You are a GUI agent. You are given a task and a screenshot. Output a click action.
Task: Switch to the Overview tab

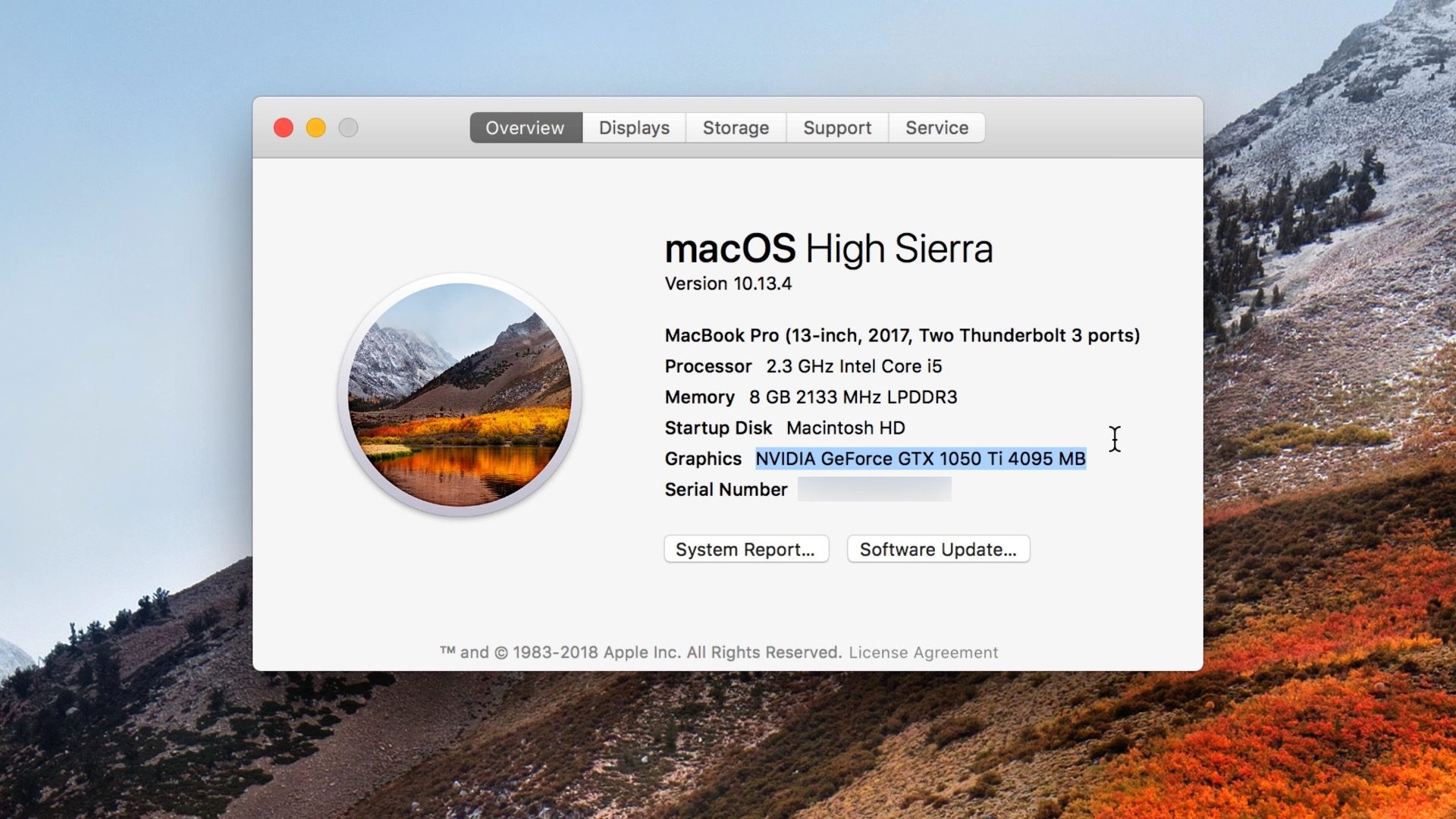[x=525, y=128]
